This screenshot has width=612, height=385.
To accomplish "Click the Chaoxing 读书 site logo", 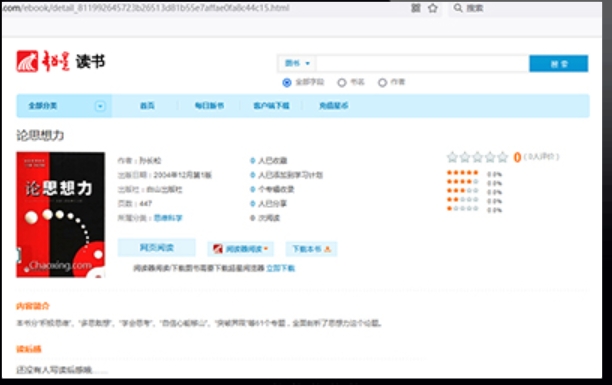I will 60,61.
